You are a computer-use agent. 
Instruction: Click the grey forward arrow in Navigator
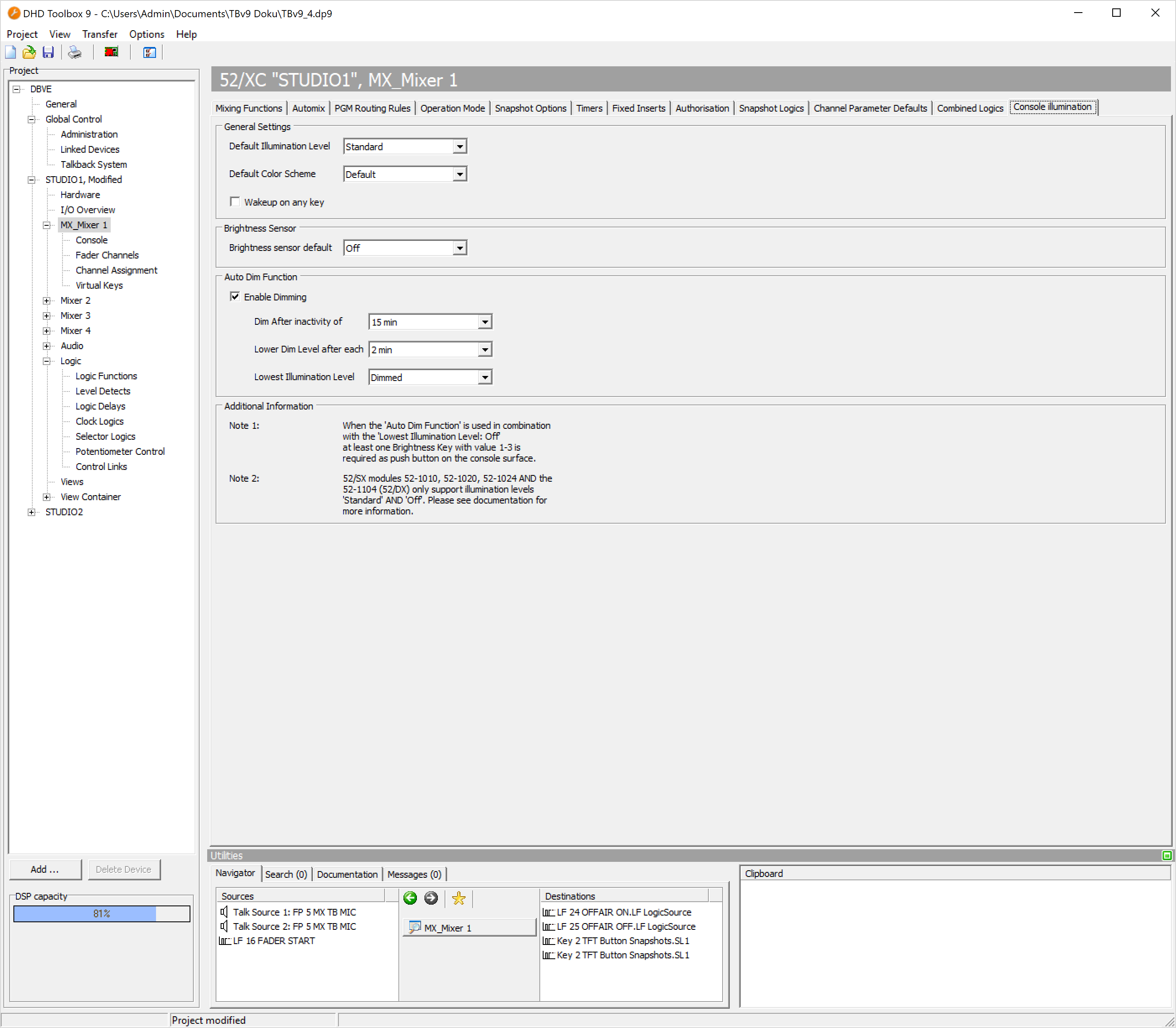coord(431,898)
